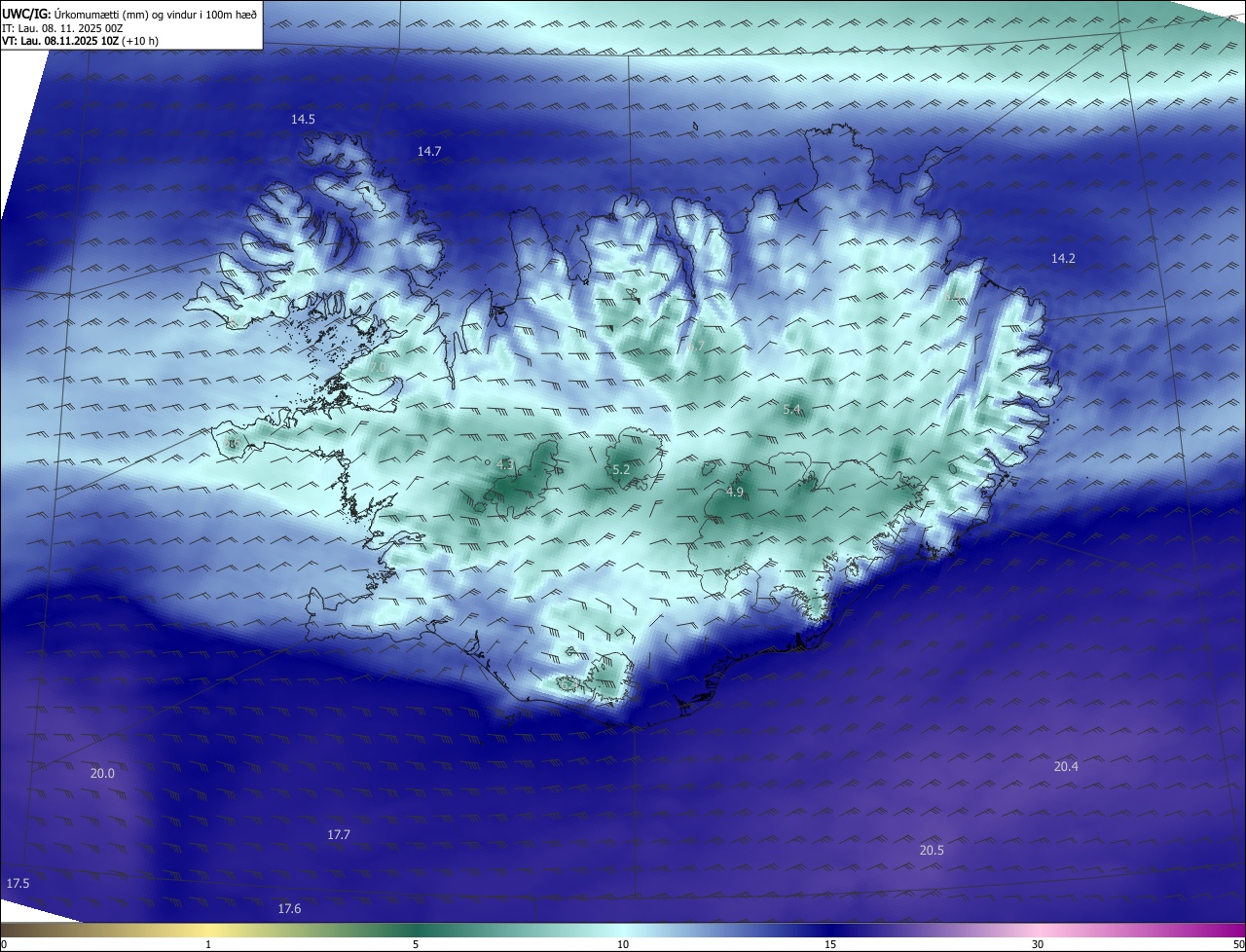Image resolution: width=1246 pixels, height=952 pixels.
Task: Click the color scale tick label '5'
Action: 416,944
